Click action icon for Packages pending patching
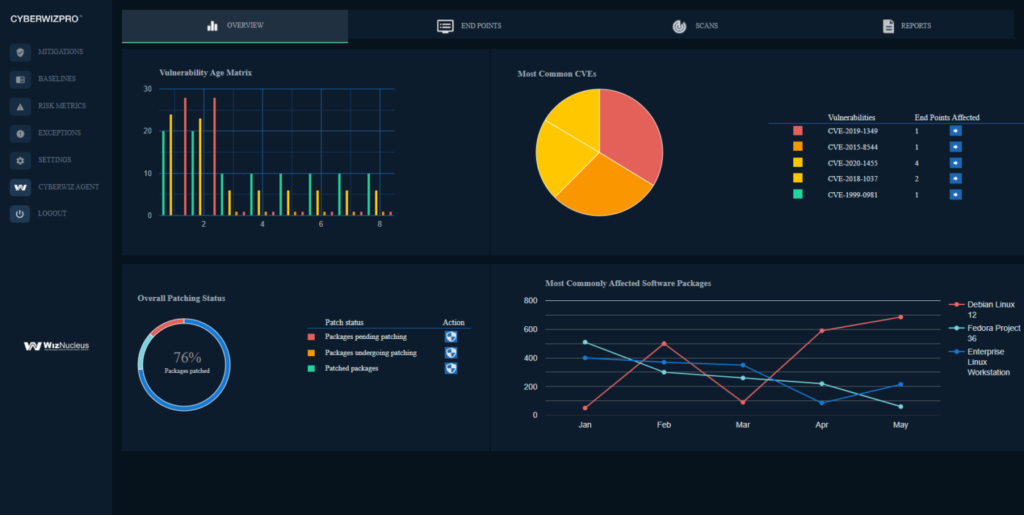The width and height of the screenshot is (1024, 515). click(x=451, y=337)
